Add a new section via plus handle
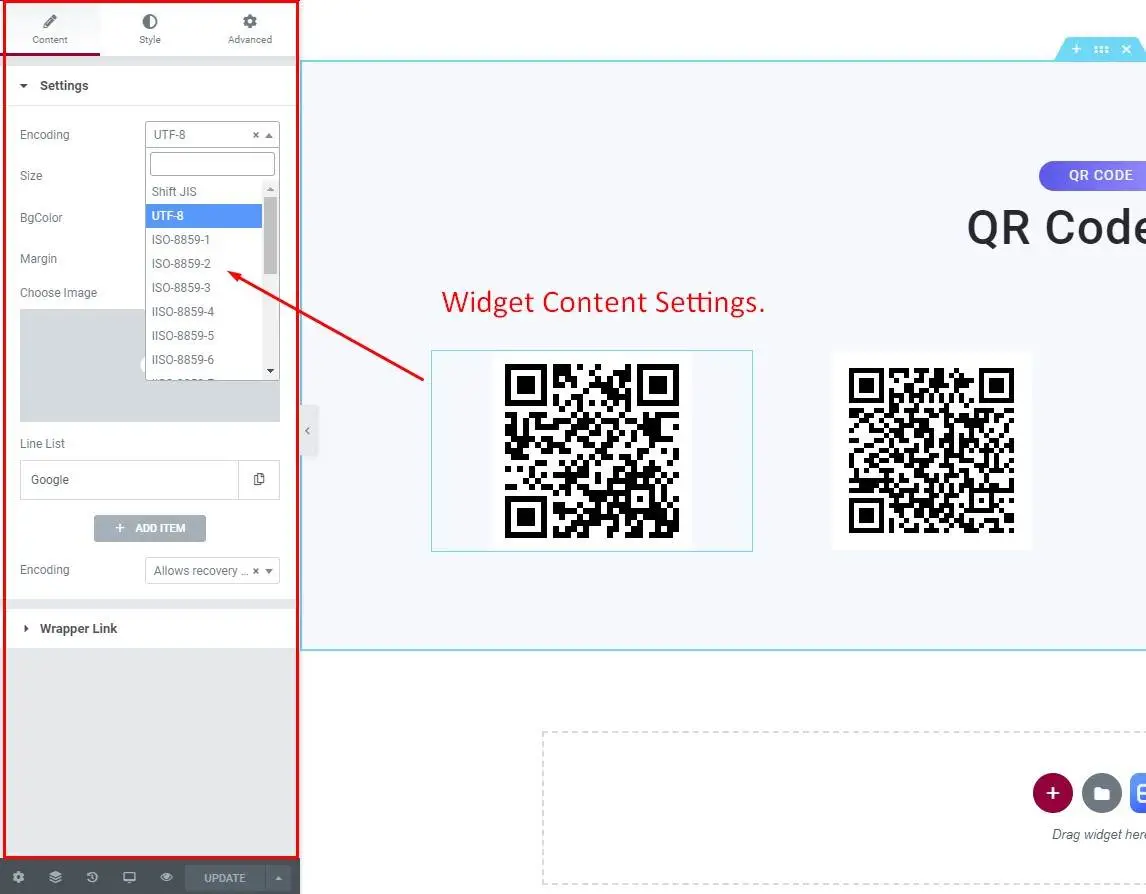Screen dimensions: 1146x894 (1076, 49)
